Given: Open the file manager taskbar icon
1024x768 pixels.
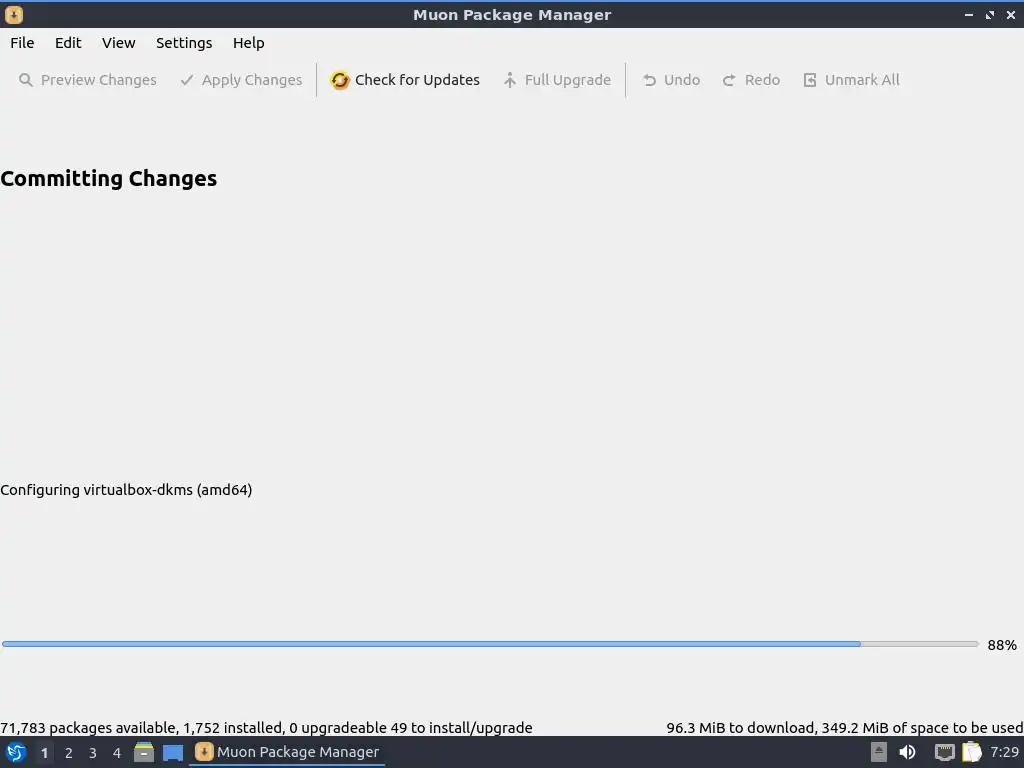Looking at the screenshot, I should click(144, 752).
